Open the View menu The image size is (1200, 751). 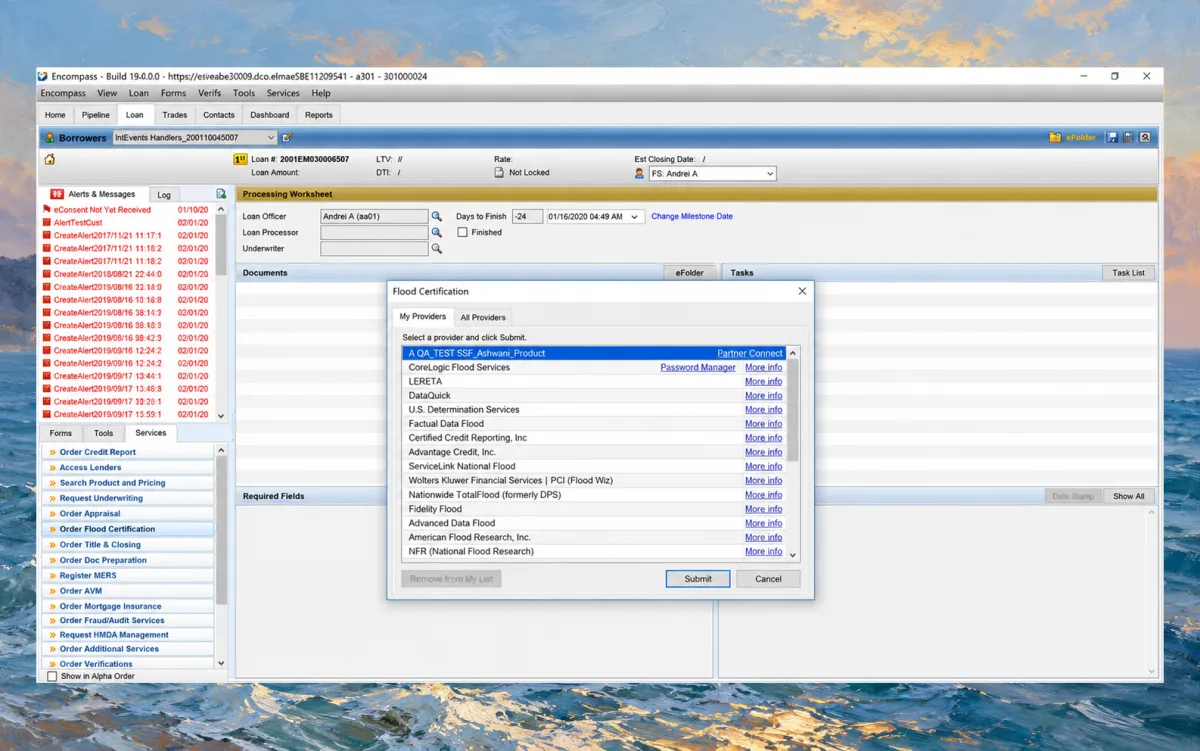click(x=107, y=93)
